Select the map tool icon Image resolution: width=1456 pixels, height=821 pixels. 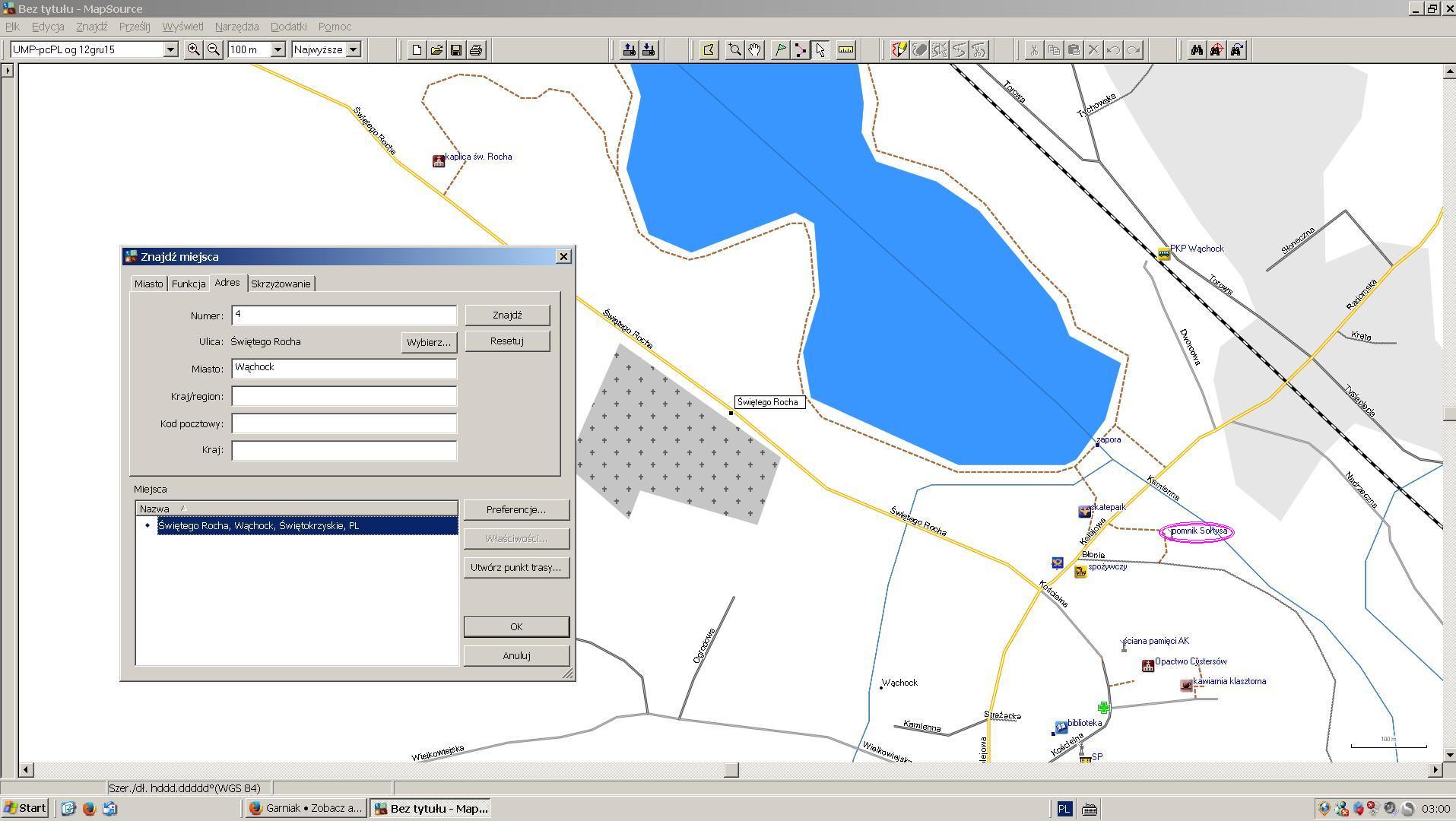(709, 50)
